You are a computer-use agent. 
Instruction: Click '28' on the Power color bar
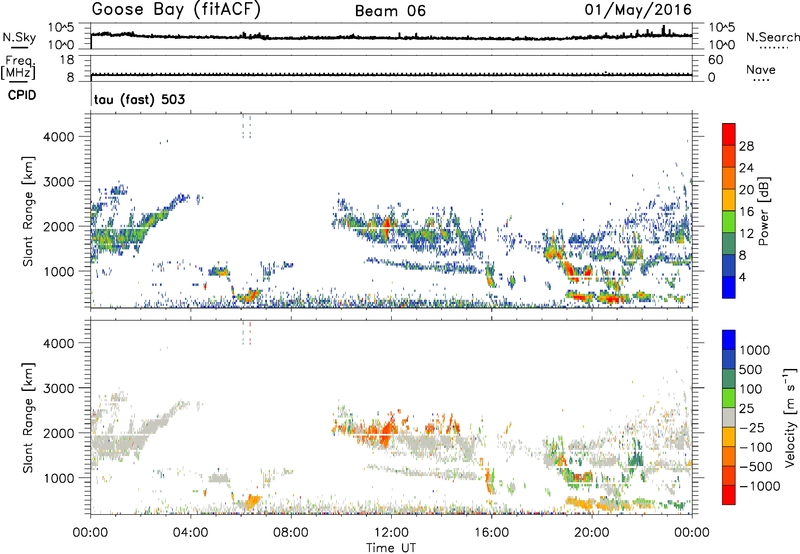(746, 146)
